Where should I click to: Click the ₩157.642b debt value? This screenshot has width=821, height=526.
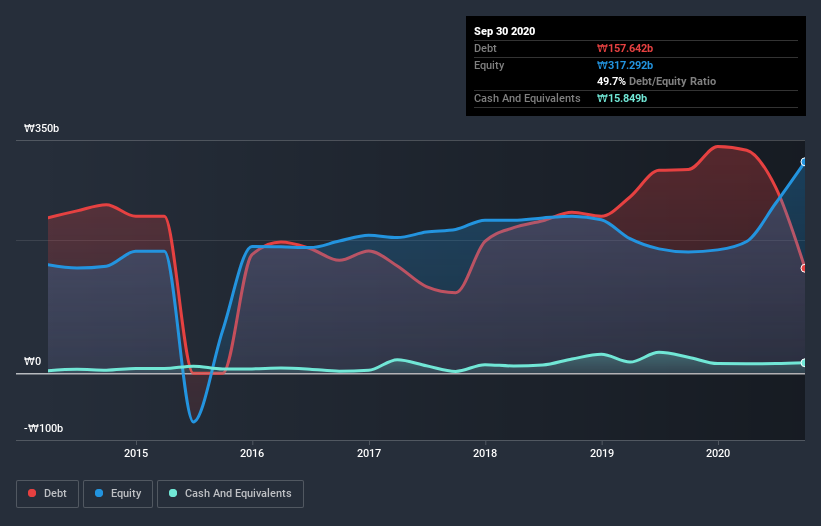point(625,48)
